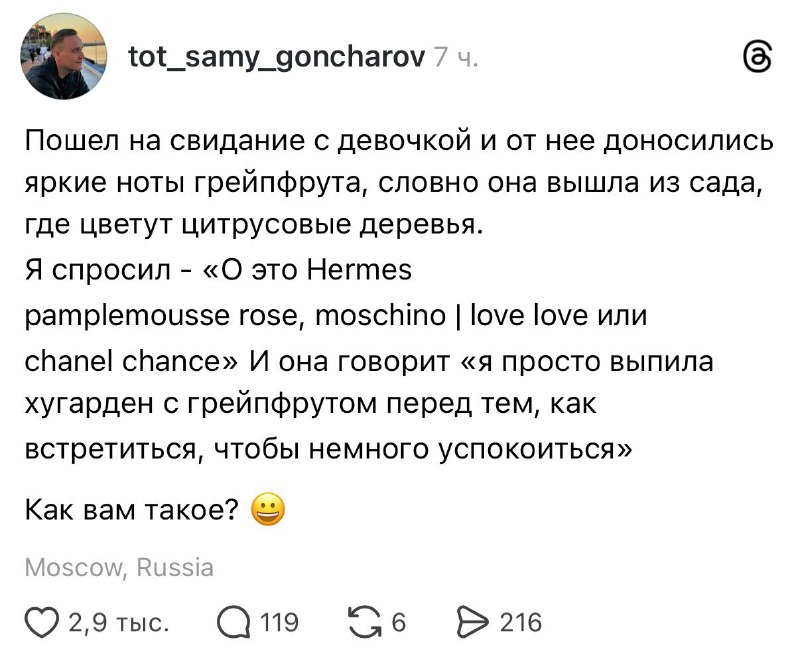
Task: Toggle like state on the heart button
Action: (x=41, y=621)
